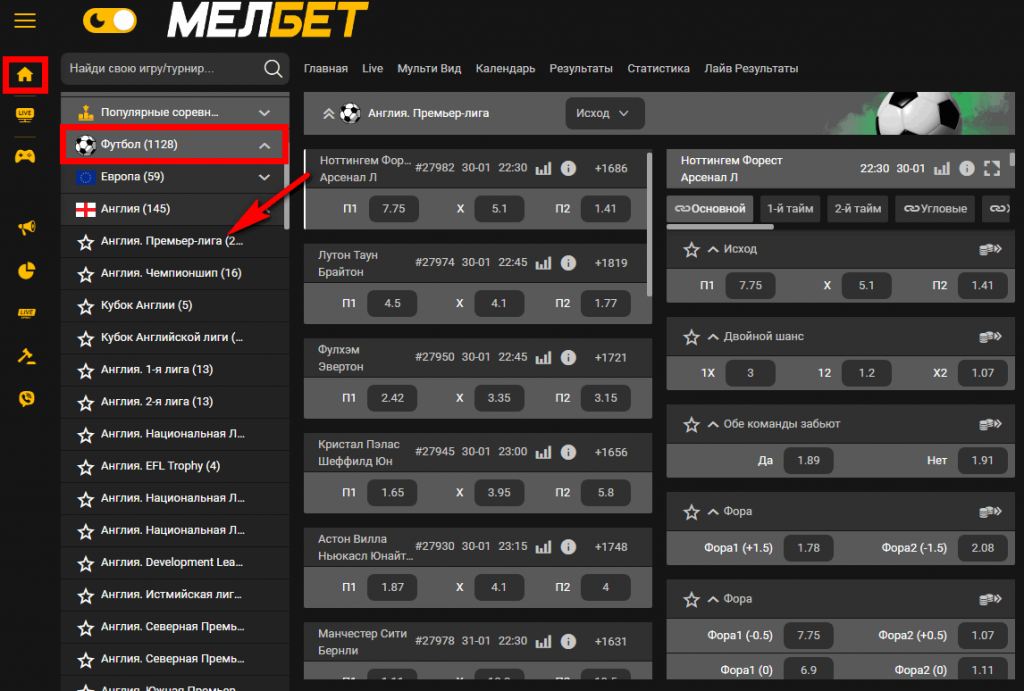The image size is (1024, 691).
Task: Select draw odds 3.35 Фулхэм-Эвертон
Action: coord(499,398)
